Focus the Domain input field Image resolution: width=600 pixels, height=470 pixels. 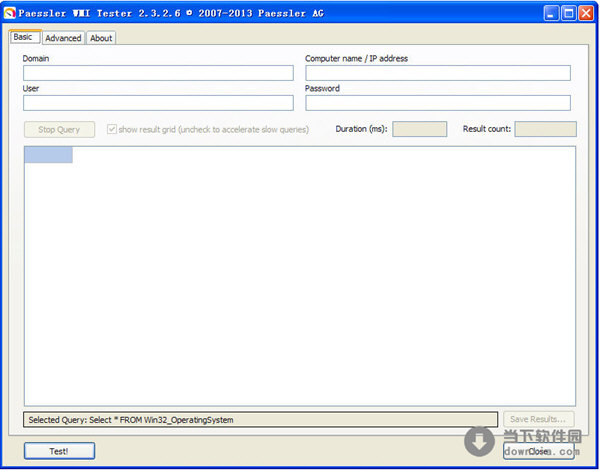(x=158, y=73)
